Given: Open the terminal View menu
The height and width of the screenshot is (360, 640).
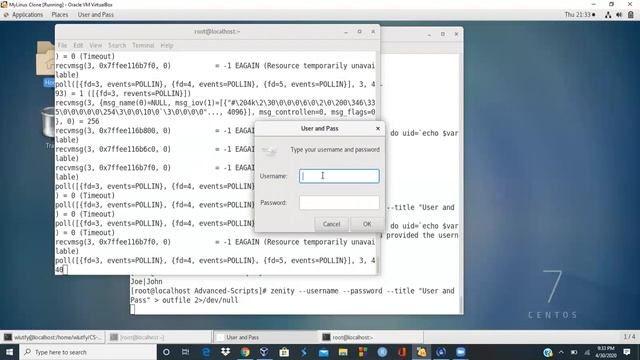Looking at the screenshot, I should [x=96, y=45].
